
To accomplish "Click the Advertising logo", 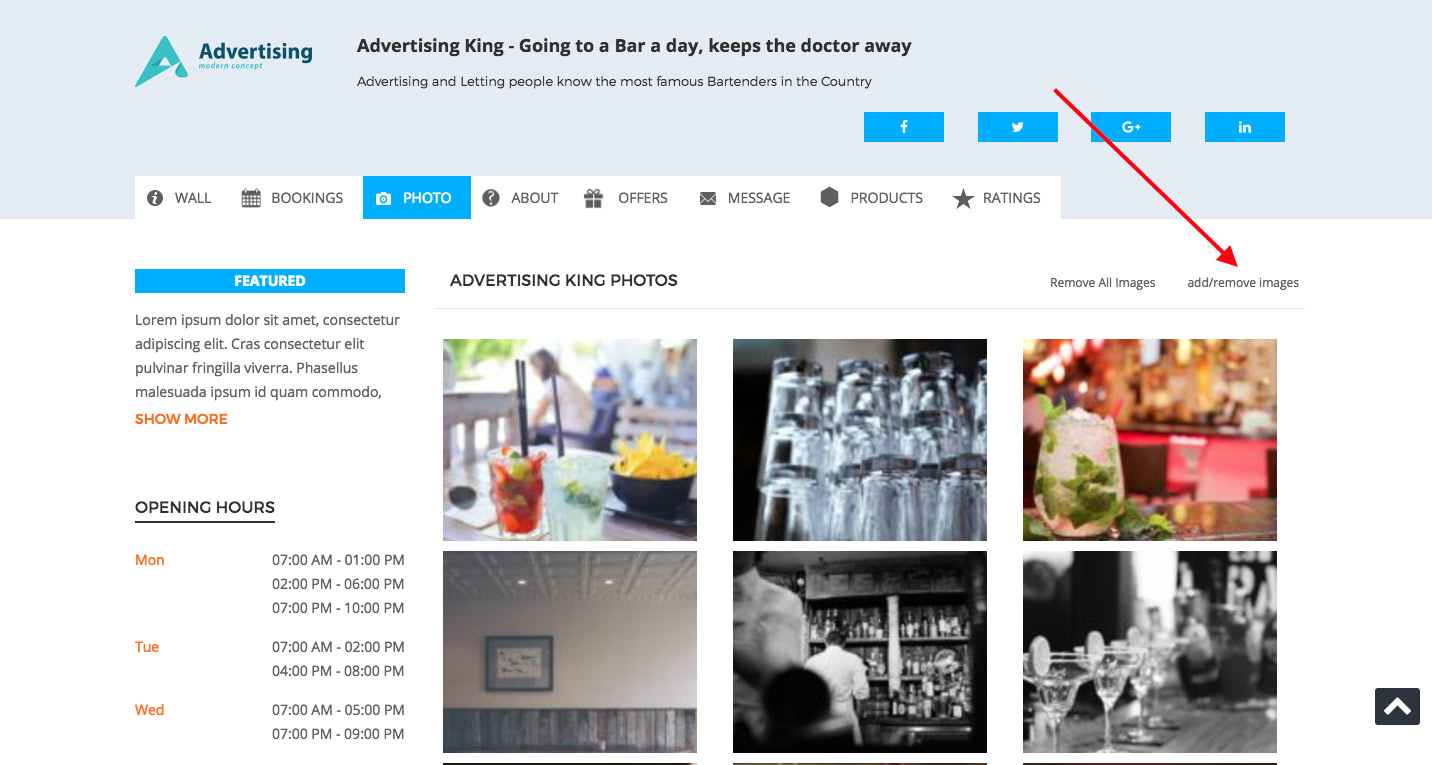I will (222, 60).
